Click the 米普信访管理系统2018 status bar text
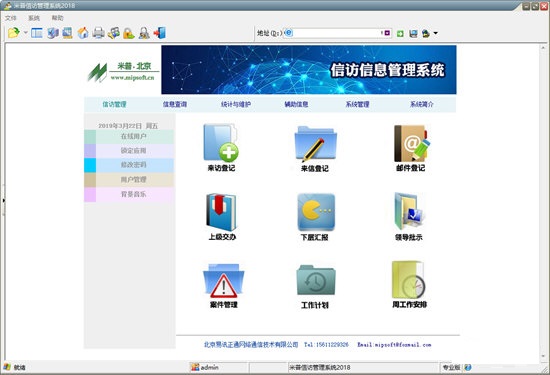The height and width of the screenshot is (375, 550). pyautogui.click(x=320, y=367)
